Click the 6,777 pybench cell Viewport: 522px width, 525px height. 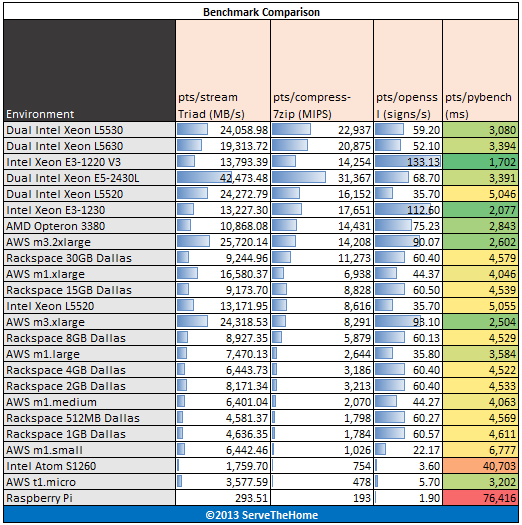480,450
